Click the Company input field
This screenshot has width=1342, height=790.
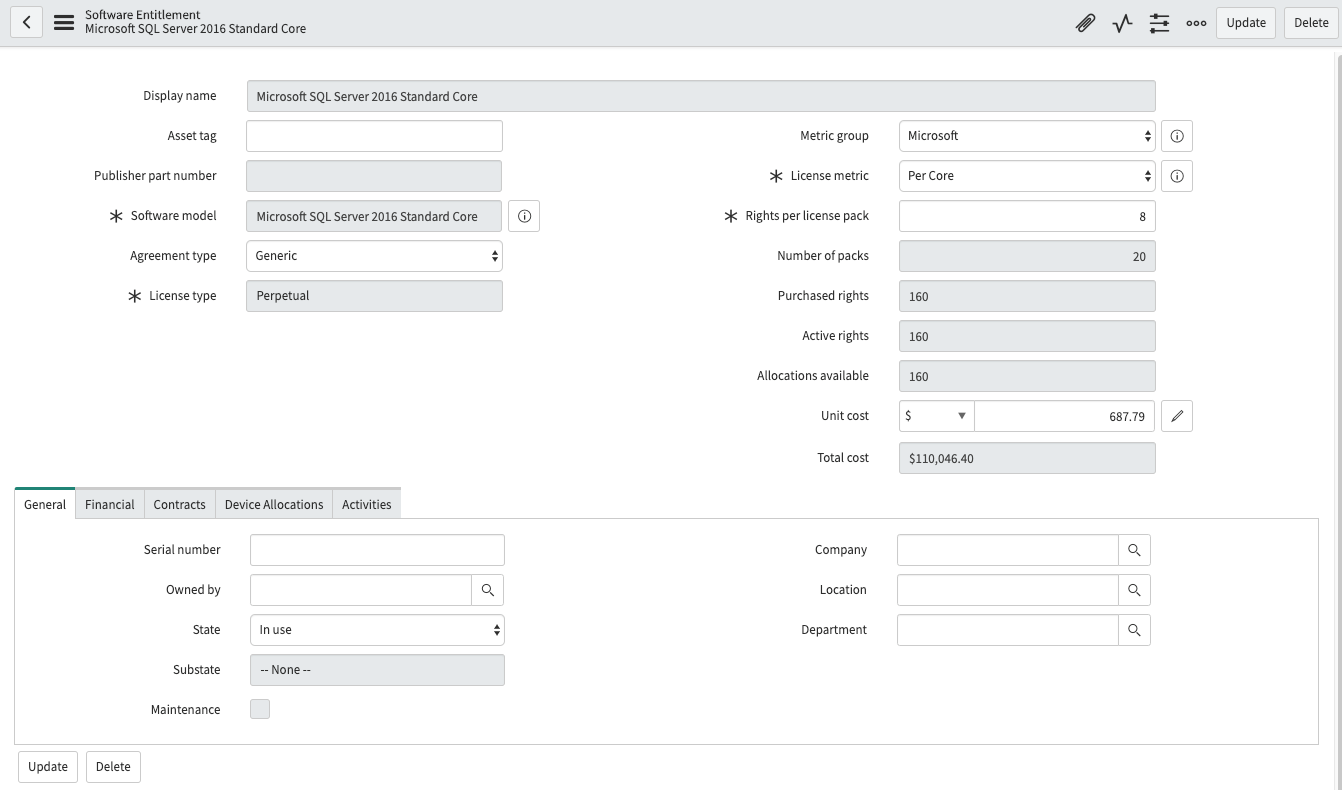[1008, 550]
